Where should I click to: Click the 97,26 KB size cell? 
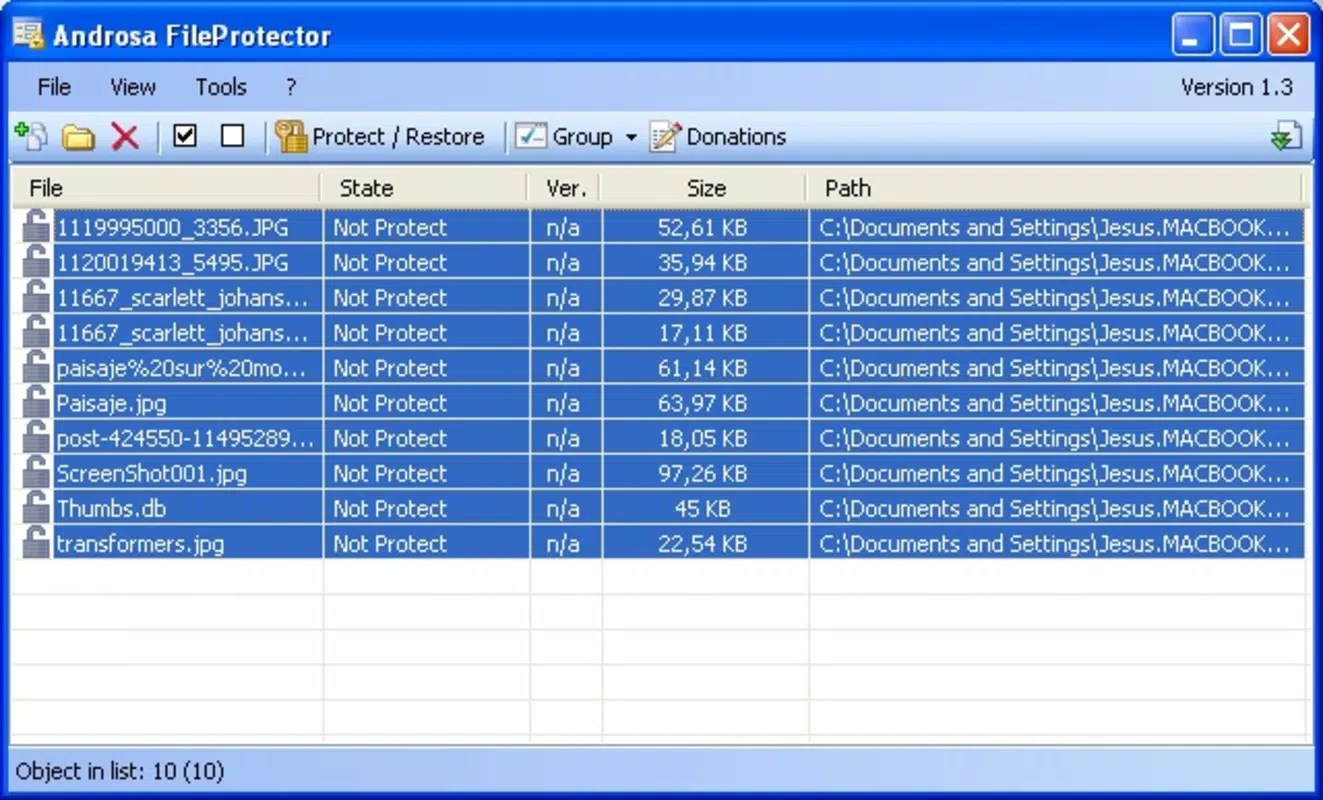click(703, 474)
